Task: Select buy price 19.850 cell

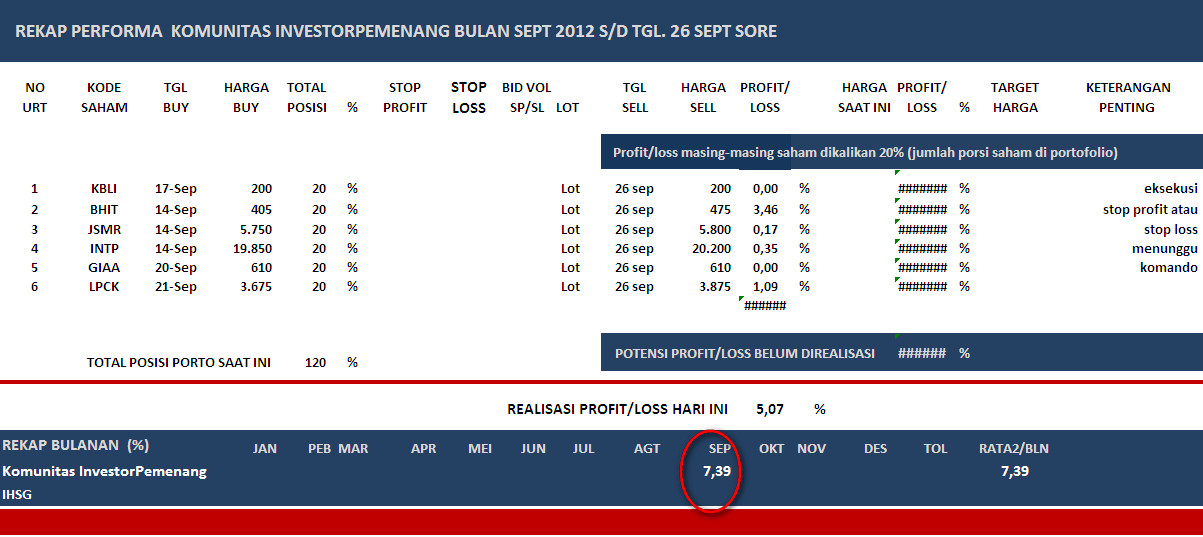Action: (250, 248)
